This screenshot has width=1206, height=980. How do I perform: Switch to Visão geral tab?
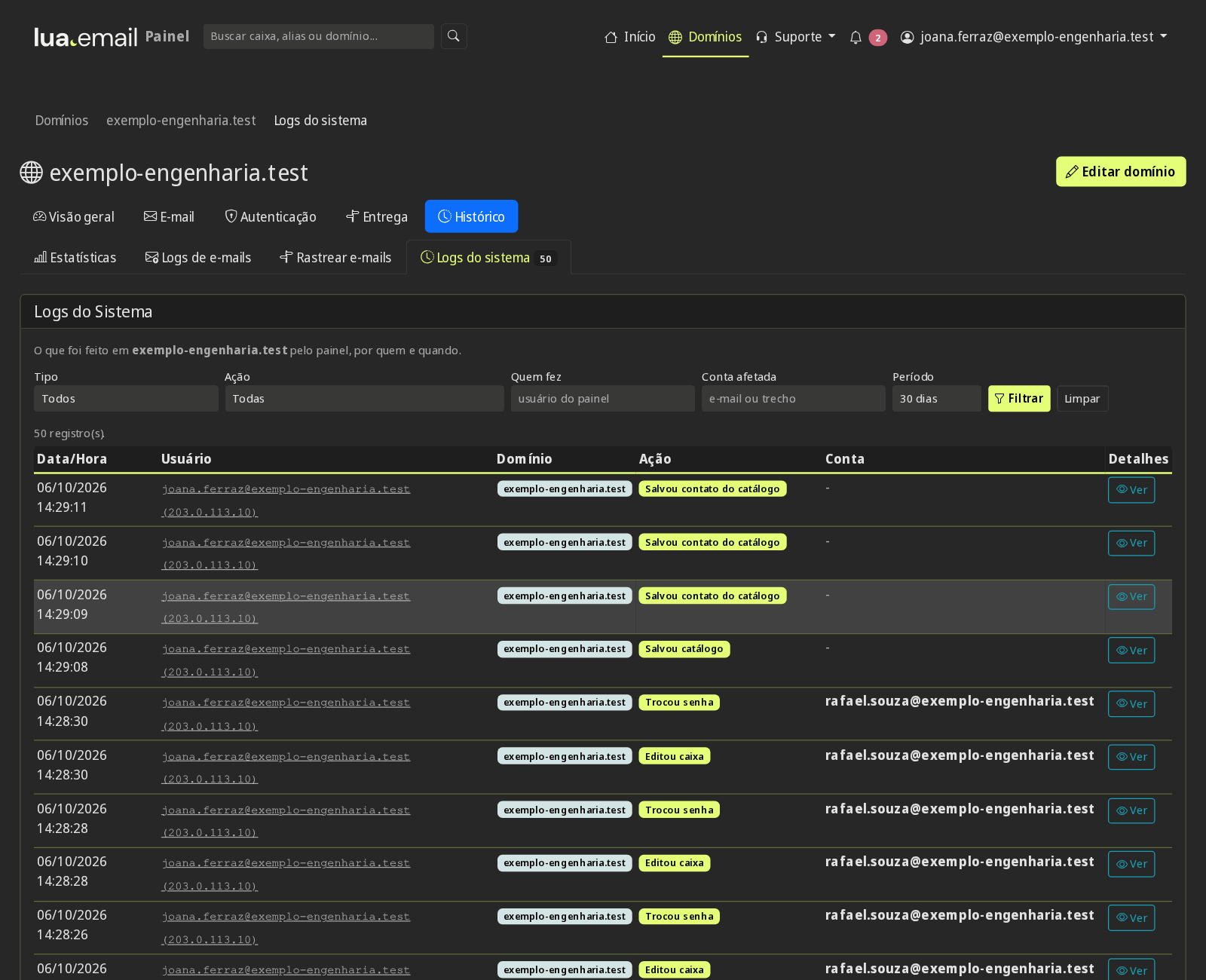[x=74, y=217]
